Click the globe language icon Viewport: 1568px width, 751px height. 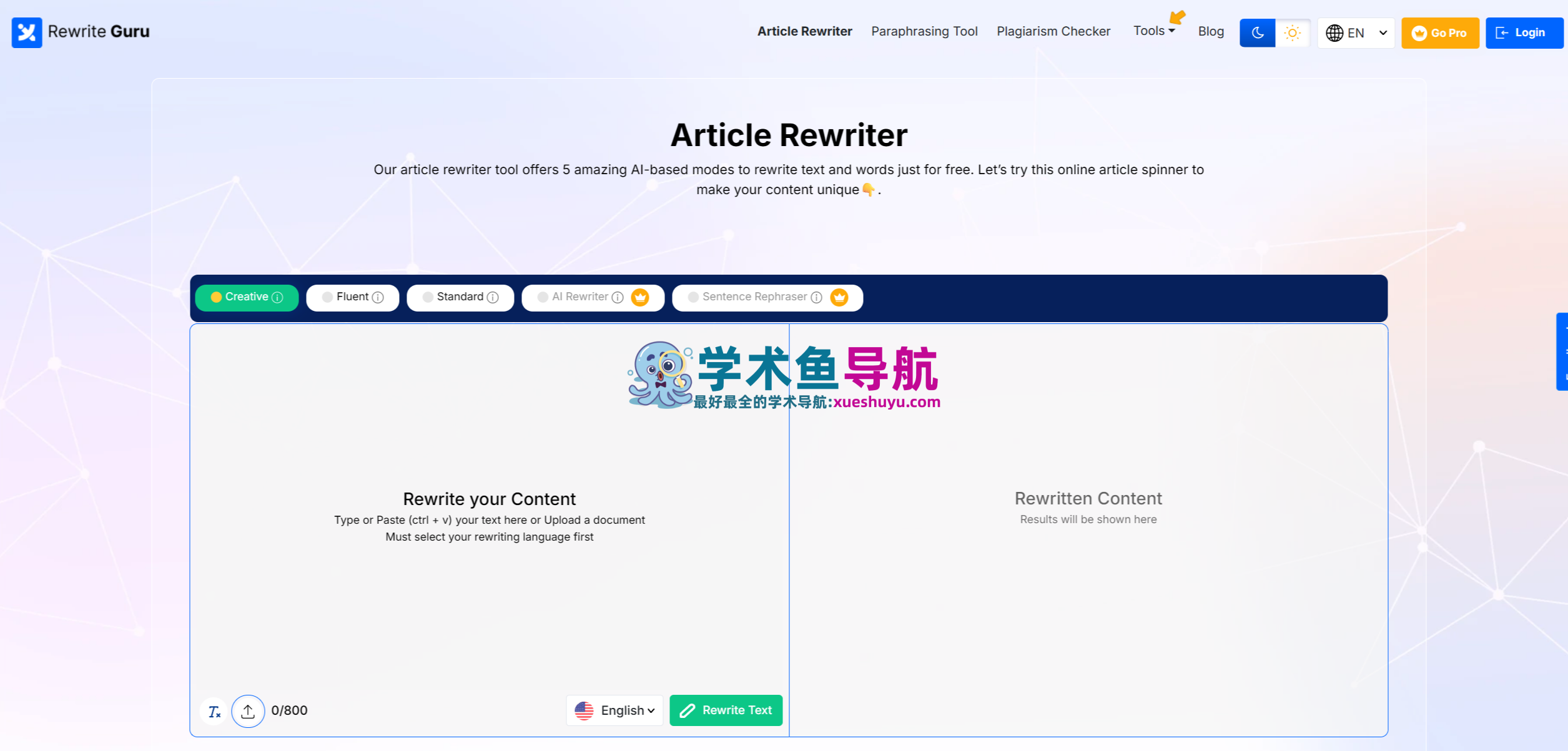[x=1334, y=33]
